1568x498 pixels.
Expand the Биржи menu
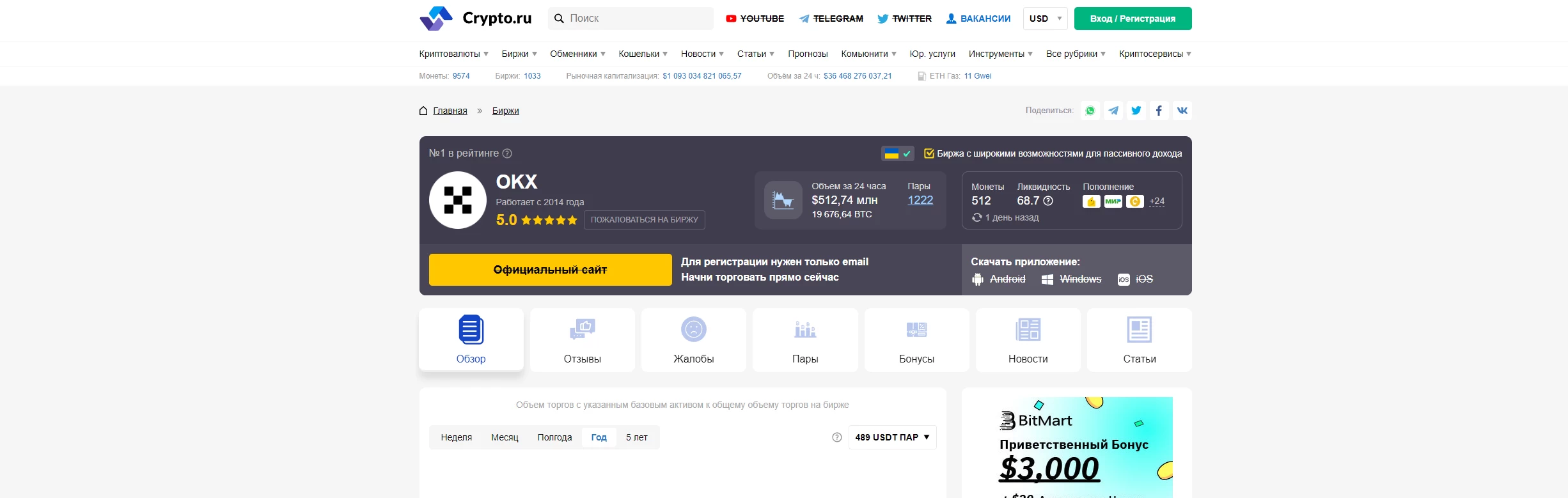point(519,54)
